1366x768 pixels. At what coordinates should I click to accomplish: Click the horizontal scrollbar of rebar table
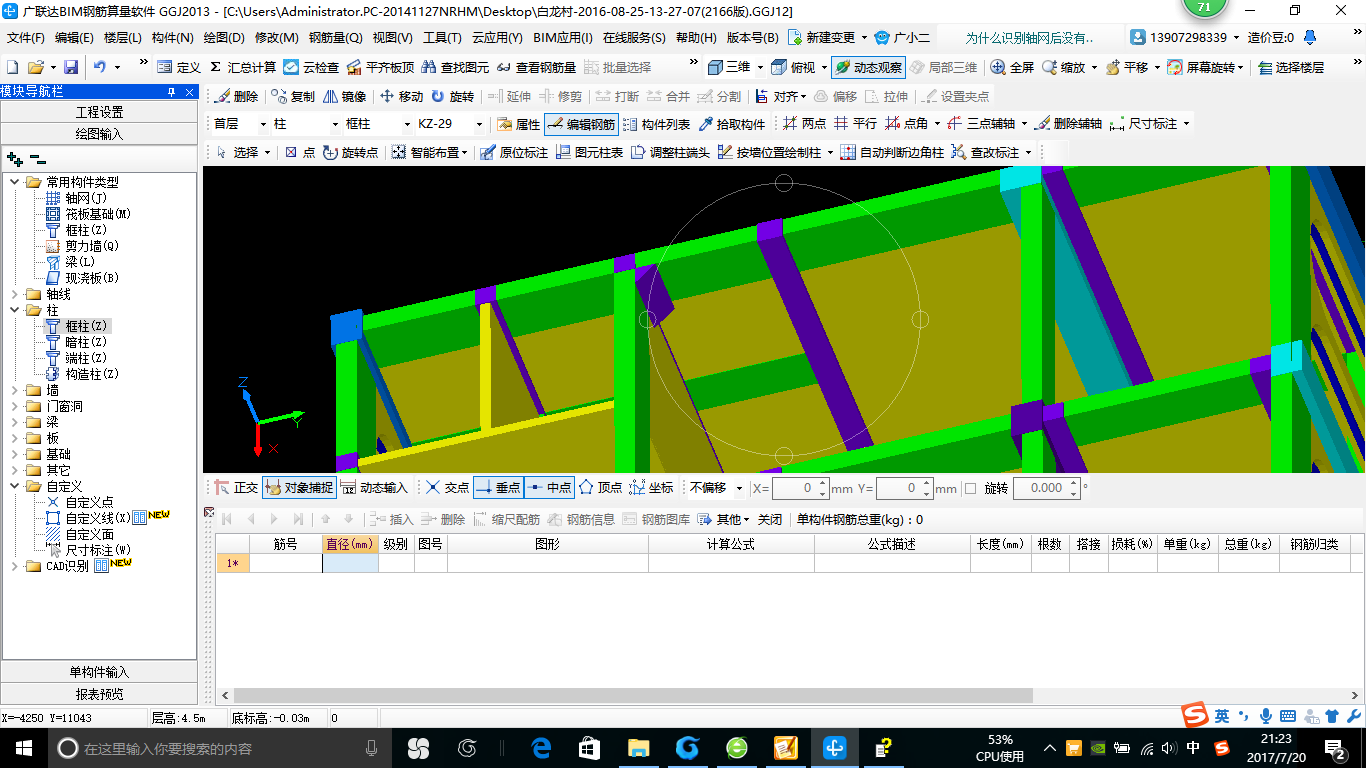(x=633, y=695)
